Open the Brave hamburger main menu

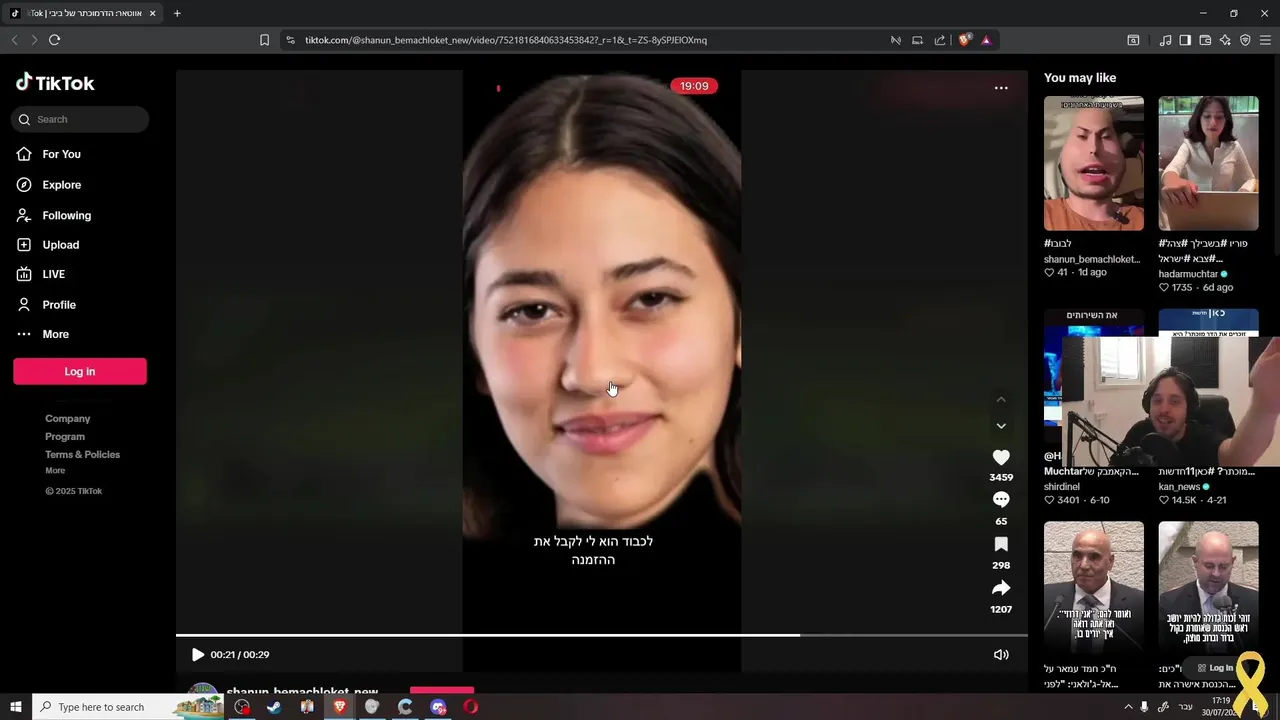[1266, 40]
